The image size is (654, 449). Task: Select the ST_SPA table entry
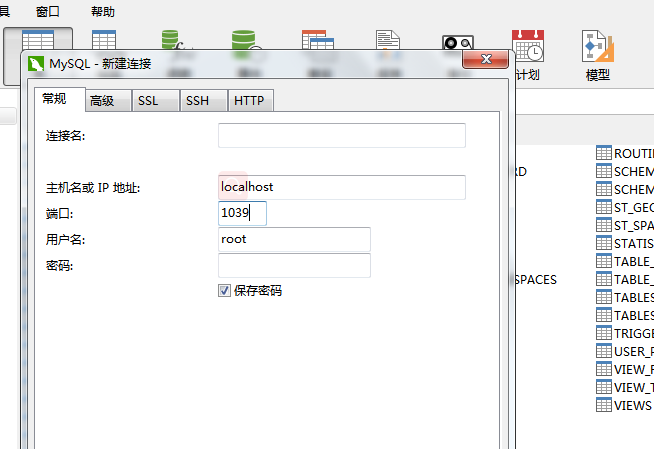[x=625, y=225]
